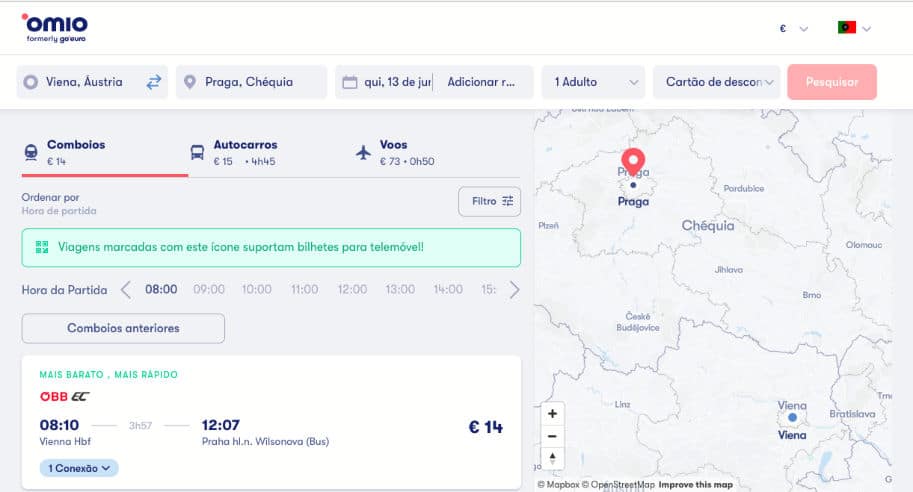Select the 09:00 departure hour
This screenshot has height=492, width=913.
point(209,289)
